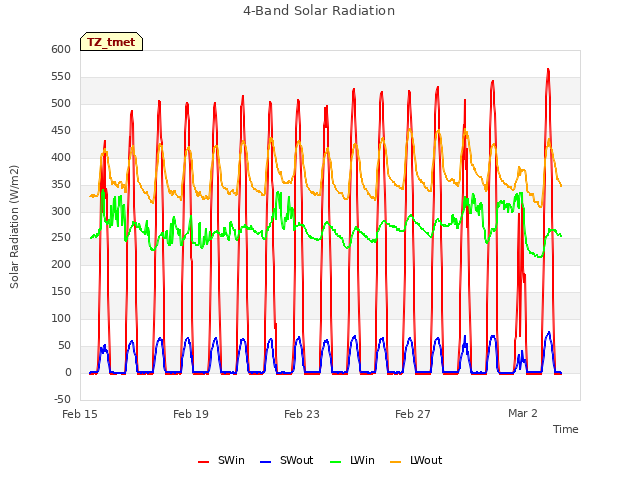Click the red SWin legend color marker
The width and height of the screenshot is (640, 480).
pos(203,462)
